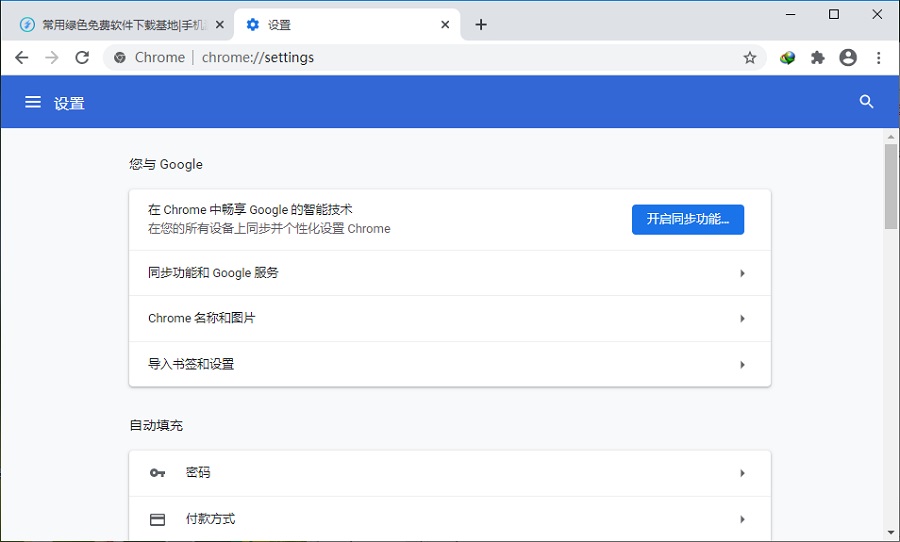Screen dimensions: 900x542
Task: Click the gear icon on the 设置 tab
Action: coord(253,25)
